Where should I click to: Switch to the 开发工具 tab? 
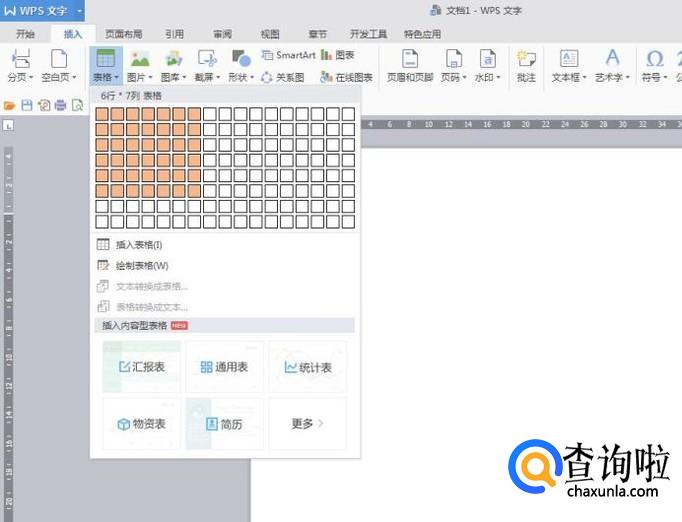click(368, 34)
